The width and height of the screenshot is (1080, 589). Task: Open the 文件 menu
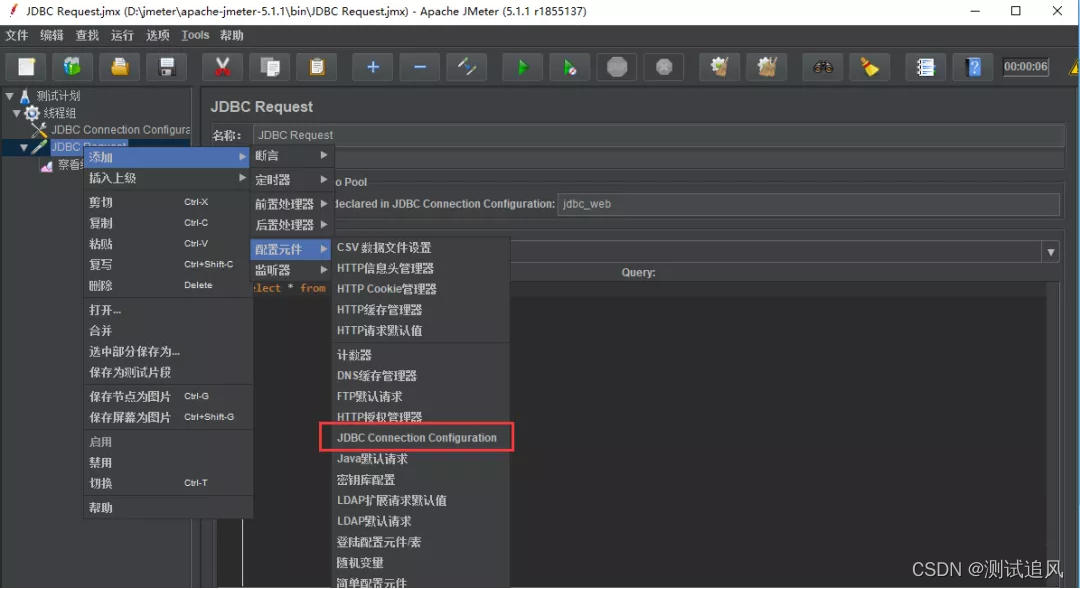[17, 35]
